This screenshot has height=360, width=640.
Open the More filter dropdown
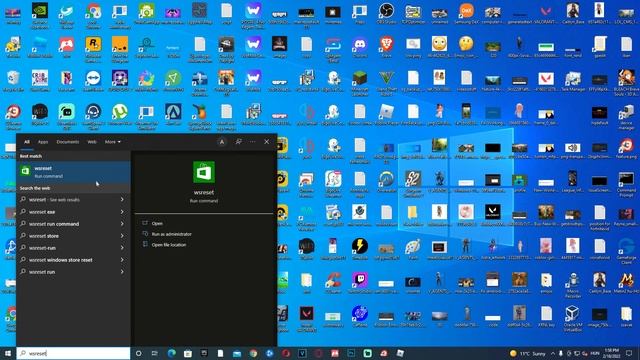113,142
